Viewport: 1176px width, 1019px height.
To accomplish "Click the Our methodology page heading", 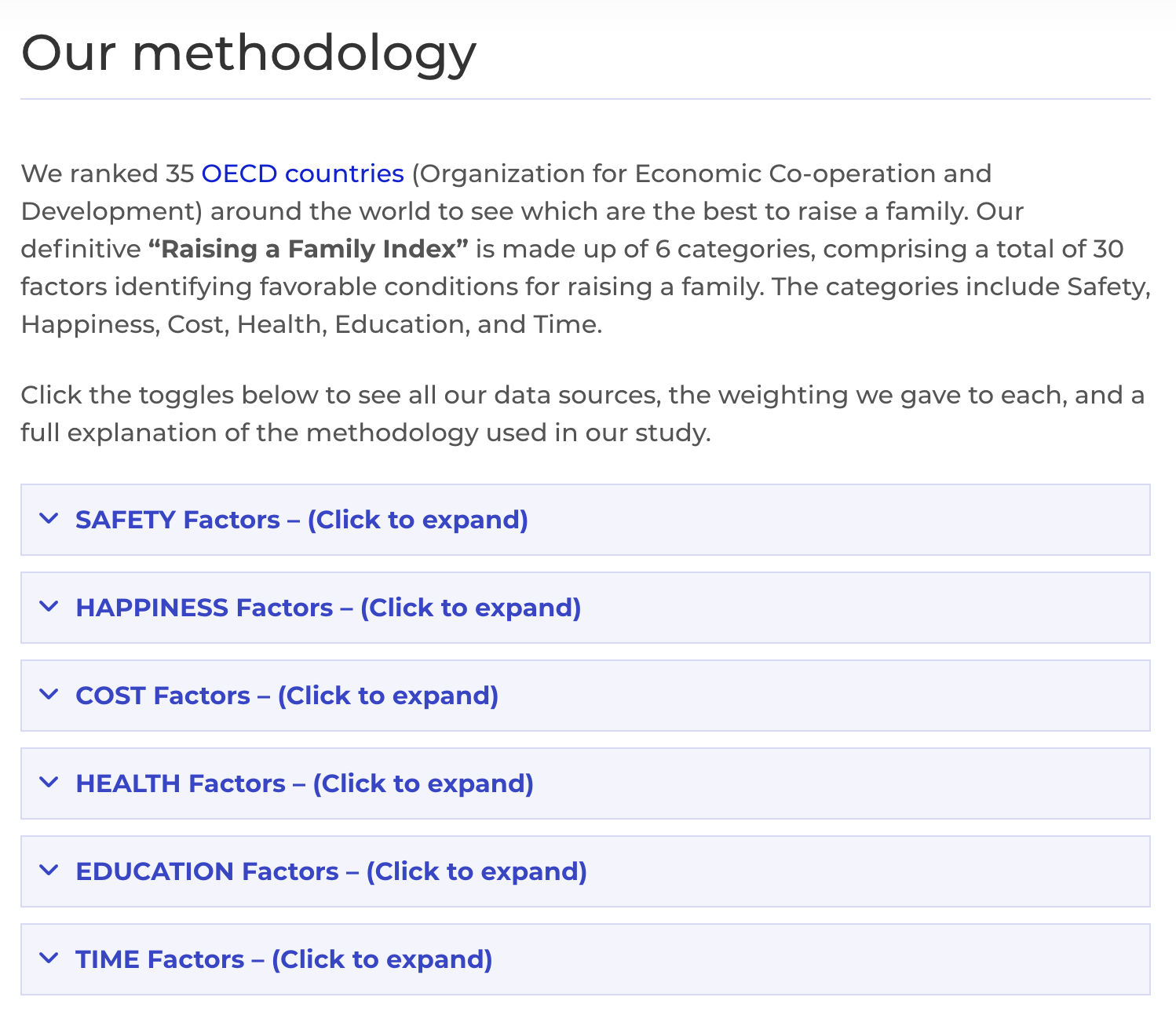I will tap(249, 52).
